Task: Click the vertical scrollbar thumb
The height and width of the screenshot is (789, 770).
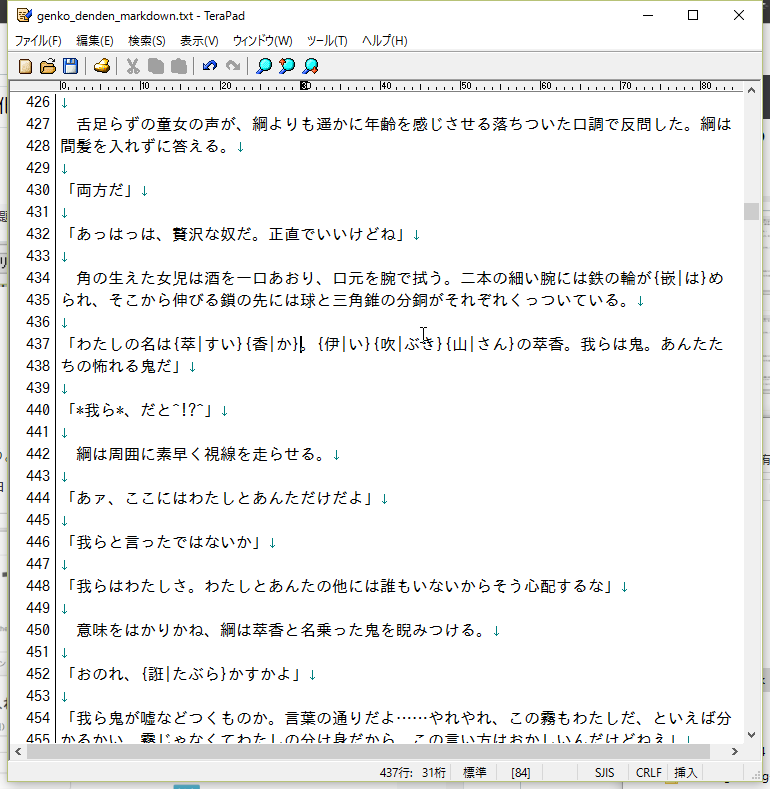Action: 751,211
